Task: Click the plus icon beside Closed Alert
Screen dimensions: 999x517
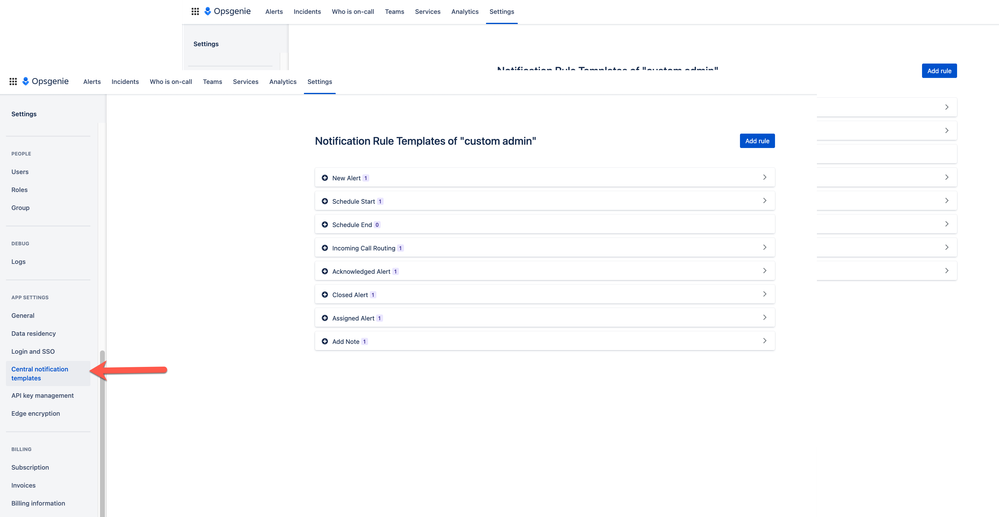Action: click(x=325, y=295)
